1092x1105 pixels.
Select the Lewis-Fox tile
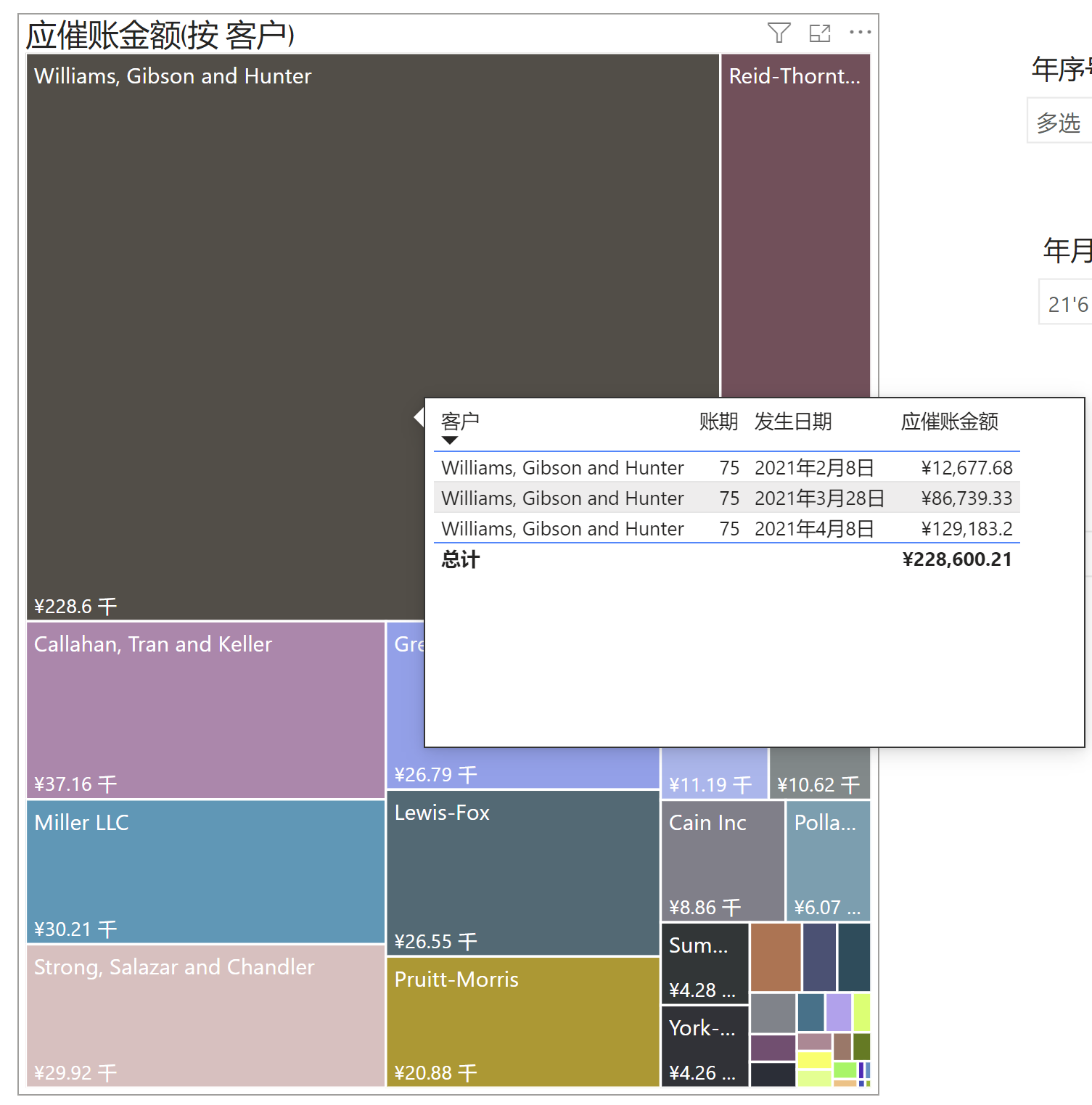pyautogui.click(x=523, y=873)
